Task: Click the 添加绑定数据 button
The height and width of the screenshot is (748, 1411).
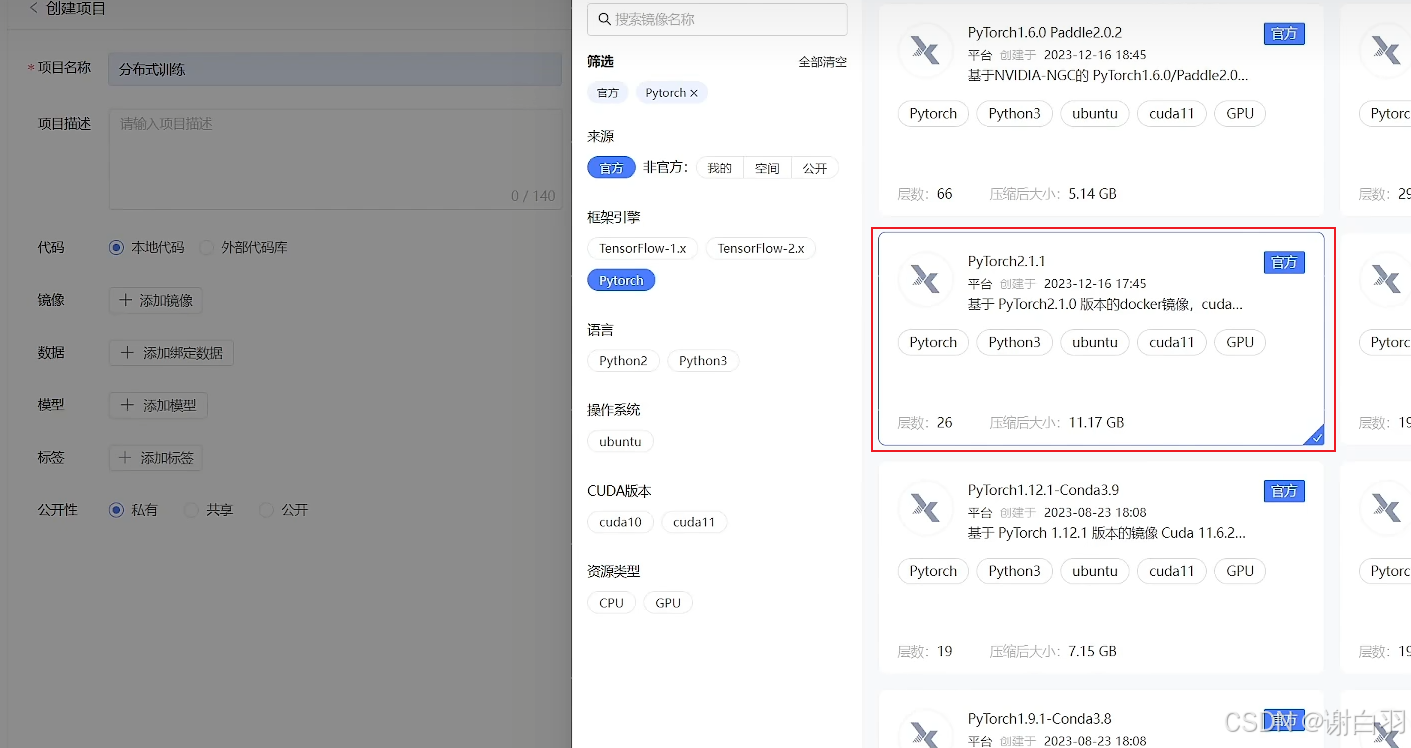Action: [171, 353]
